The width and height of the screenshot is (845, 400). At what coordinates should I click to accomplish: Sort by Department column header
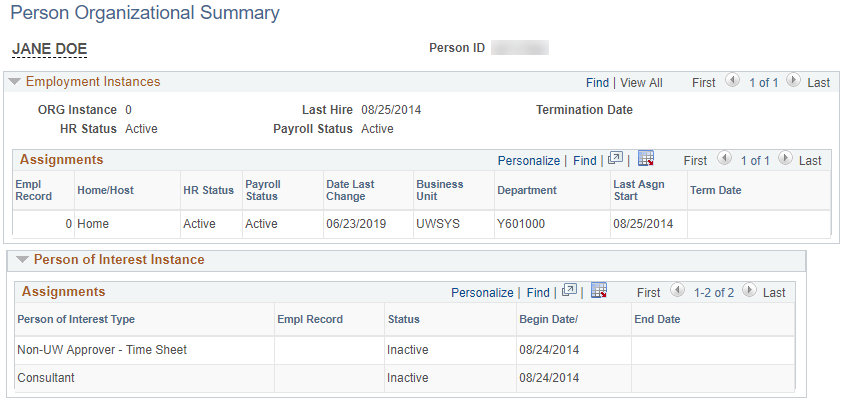pos(527,190)
